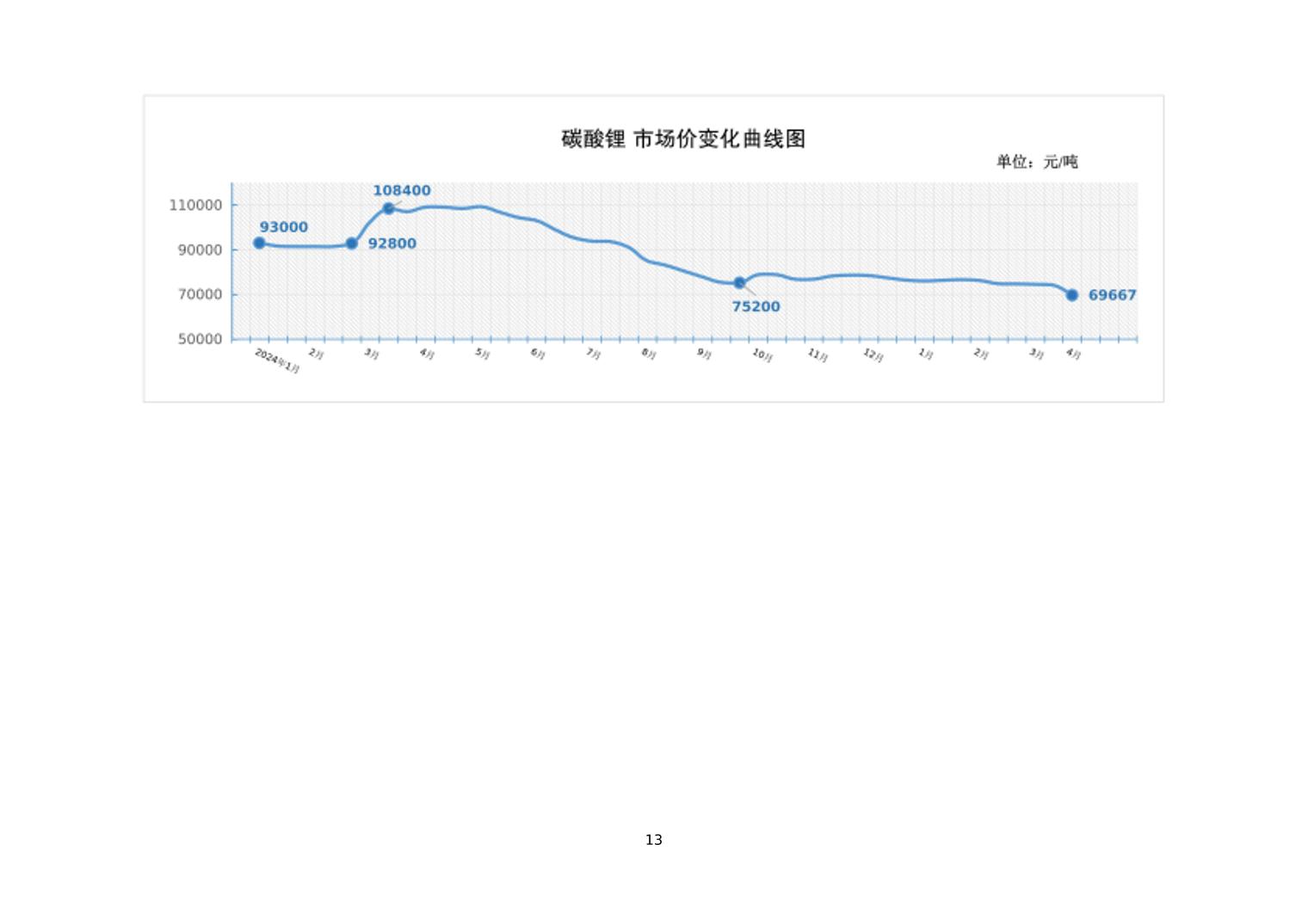Select the 12月 x-axis label

pyautogui.click(x=873, y=354)
